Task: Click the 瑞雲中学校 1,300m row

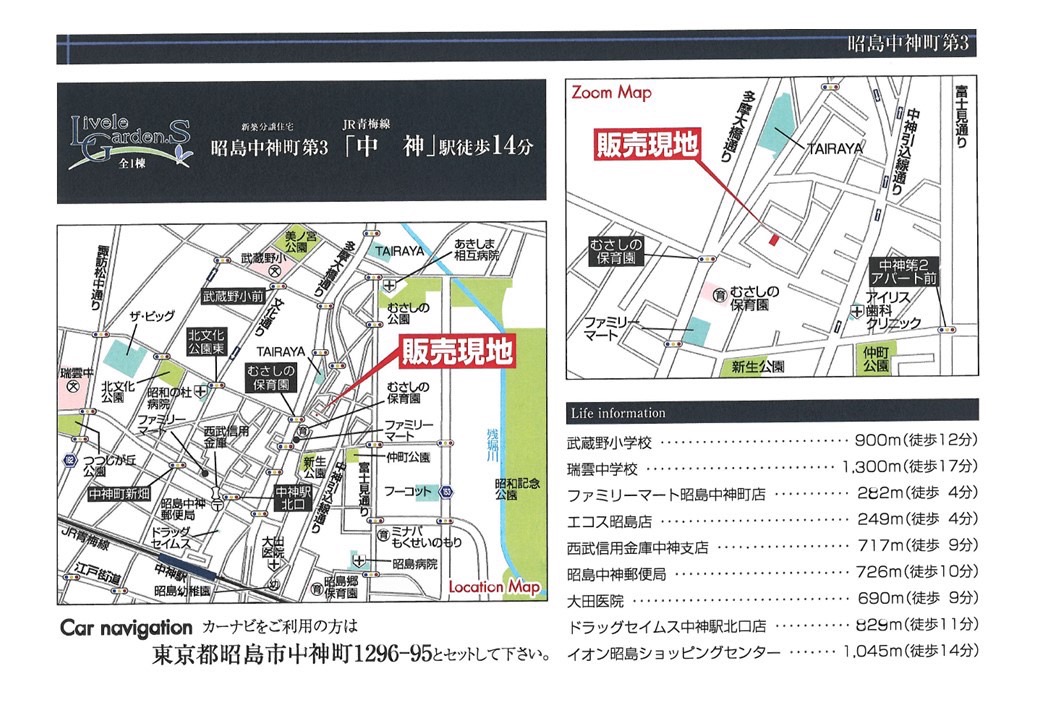Action: (772, 467)
